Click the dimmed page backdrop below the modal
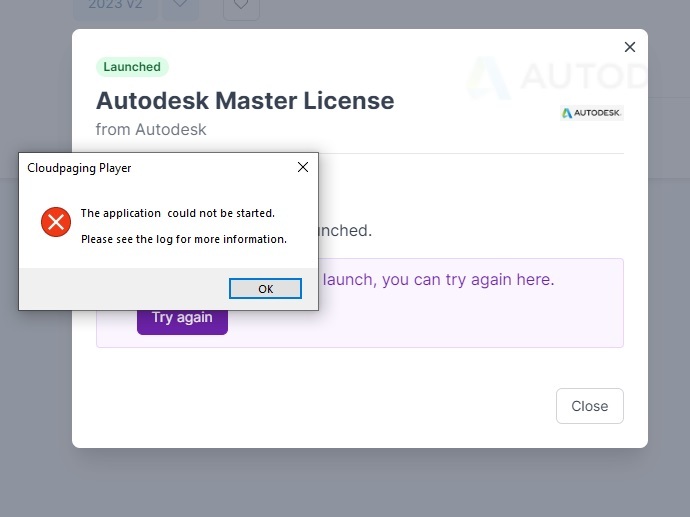Screen dimensions: 690x517 345,484
